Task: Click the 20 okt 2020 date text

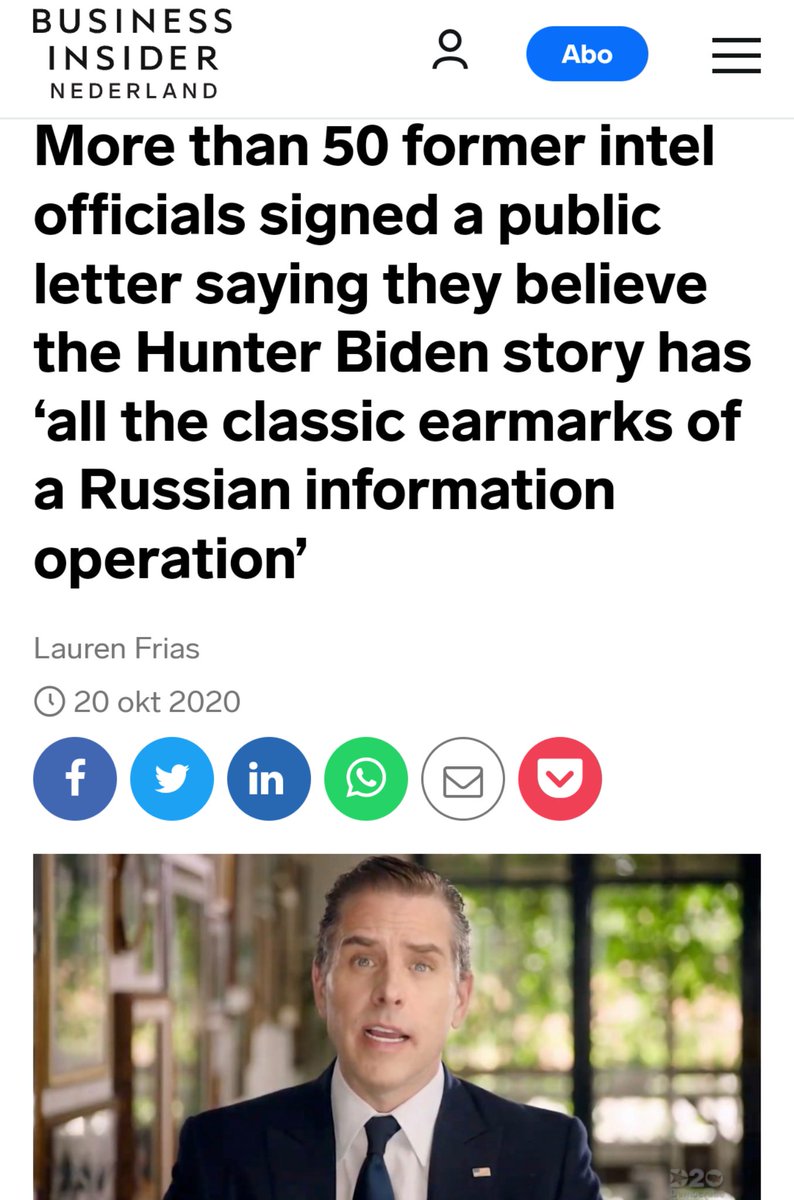Action: pyautogui.click(x=157, y=701)
